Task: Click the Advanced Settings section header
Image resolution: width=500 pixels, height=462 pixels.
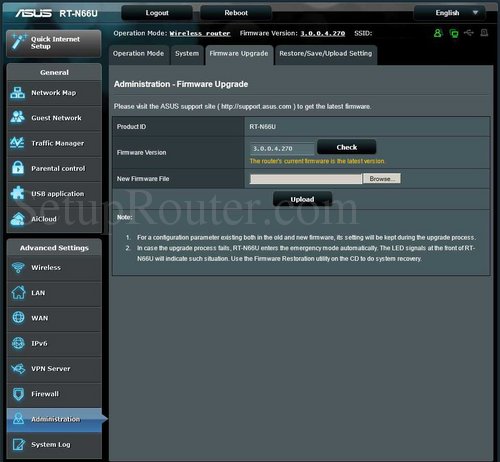Action: tap(54, 248)
